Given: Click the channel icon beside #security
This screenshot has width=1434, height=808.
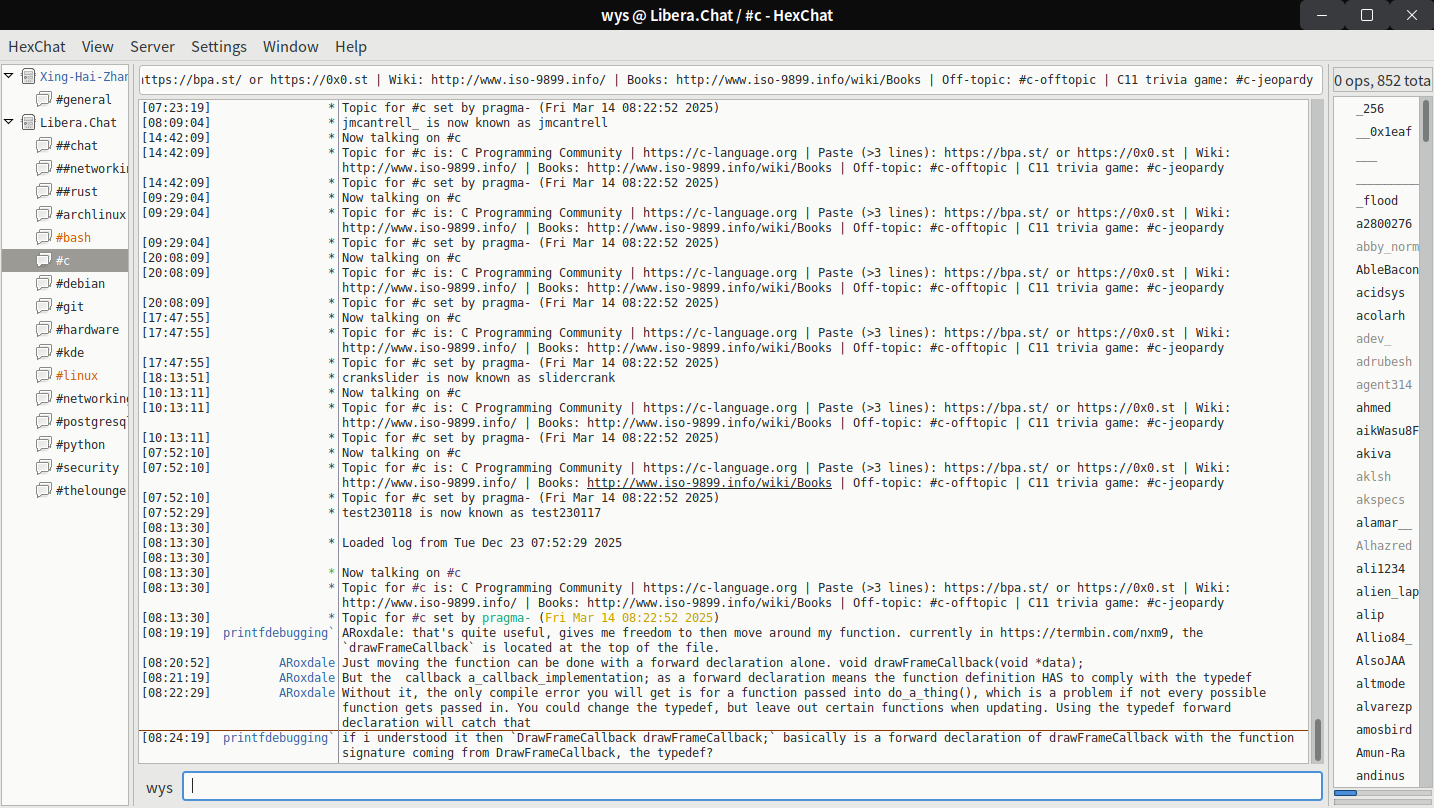Looking at the screenshot, I should [43, 467].
